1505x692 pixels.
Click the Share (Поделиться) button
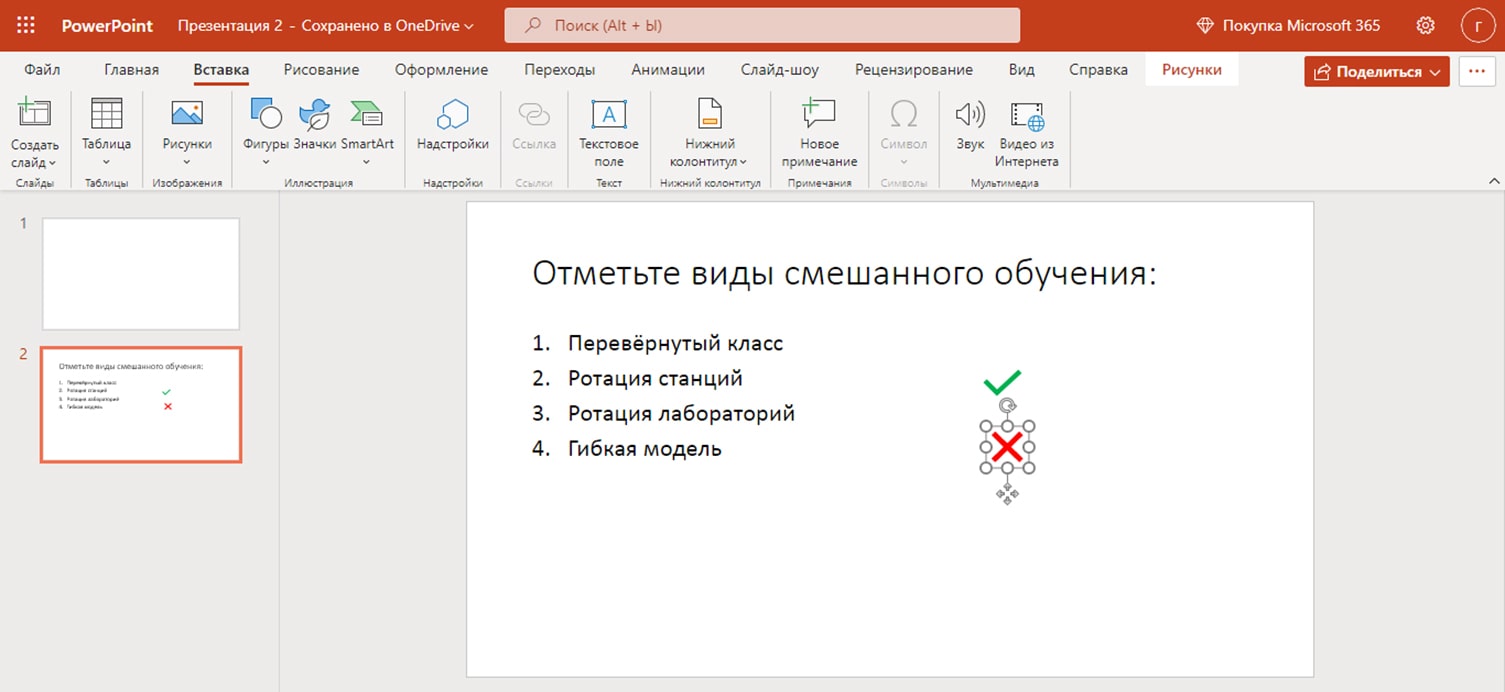click(x=1376, y=71)
